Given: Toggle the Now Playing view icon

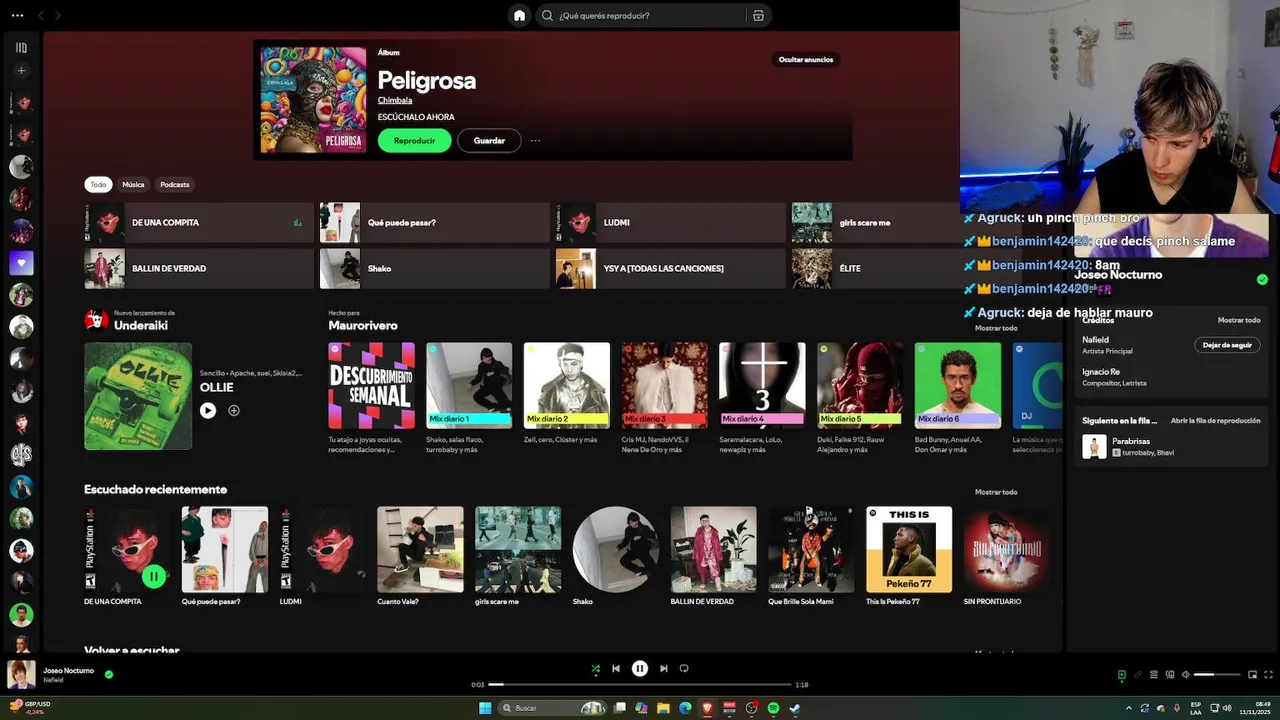Looking at the screenshot, I should pyautogui.click(x=1121, y=675).
